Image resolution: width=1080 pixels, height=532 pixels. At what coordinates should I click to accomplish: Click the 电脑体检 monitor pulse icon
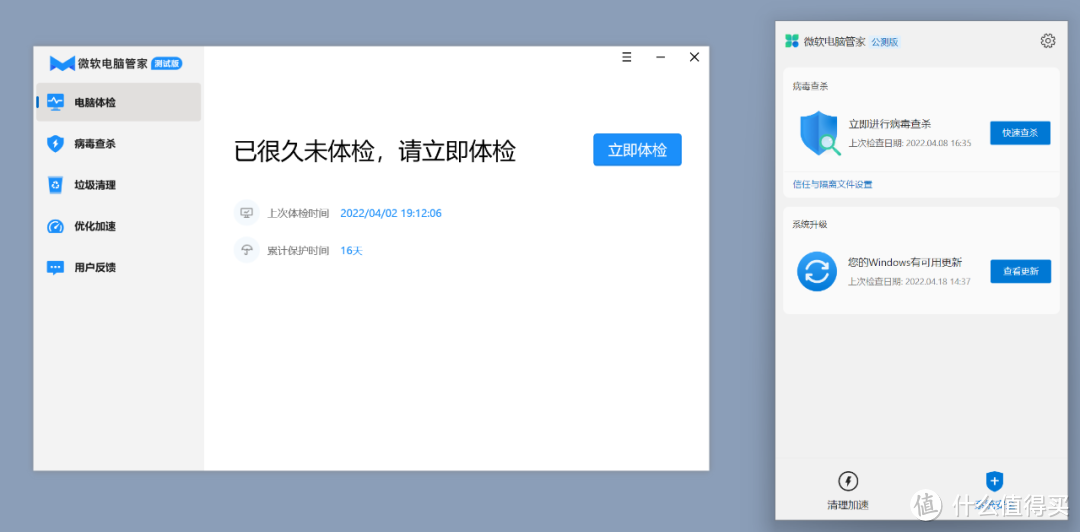(x=55, y=102)
